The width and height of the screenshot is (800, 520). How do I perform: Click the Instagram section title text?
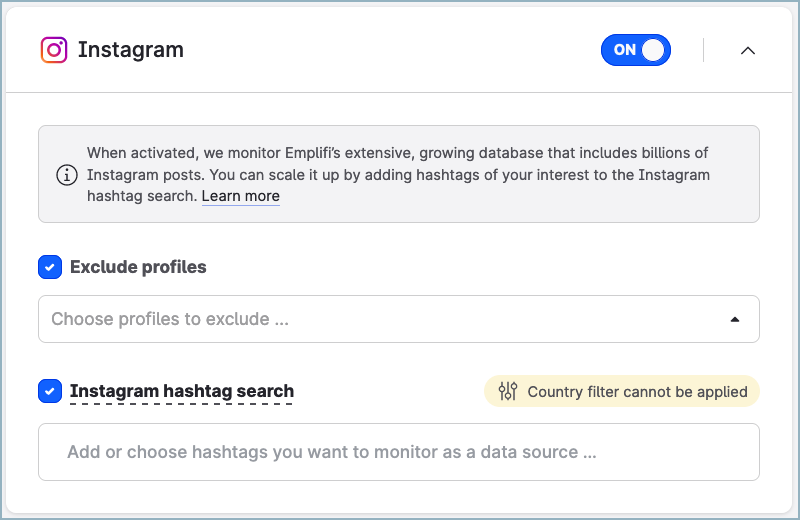click(x=131, y=50)
